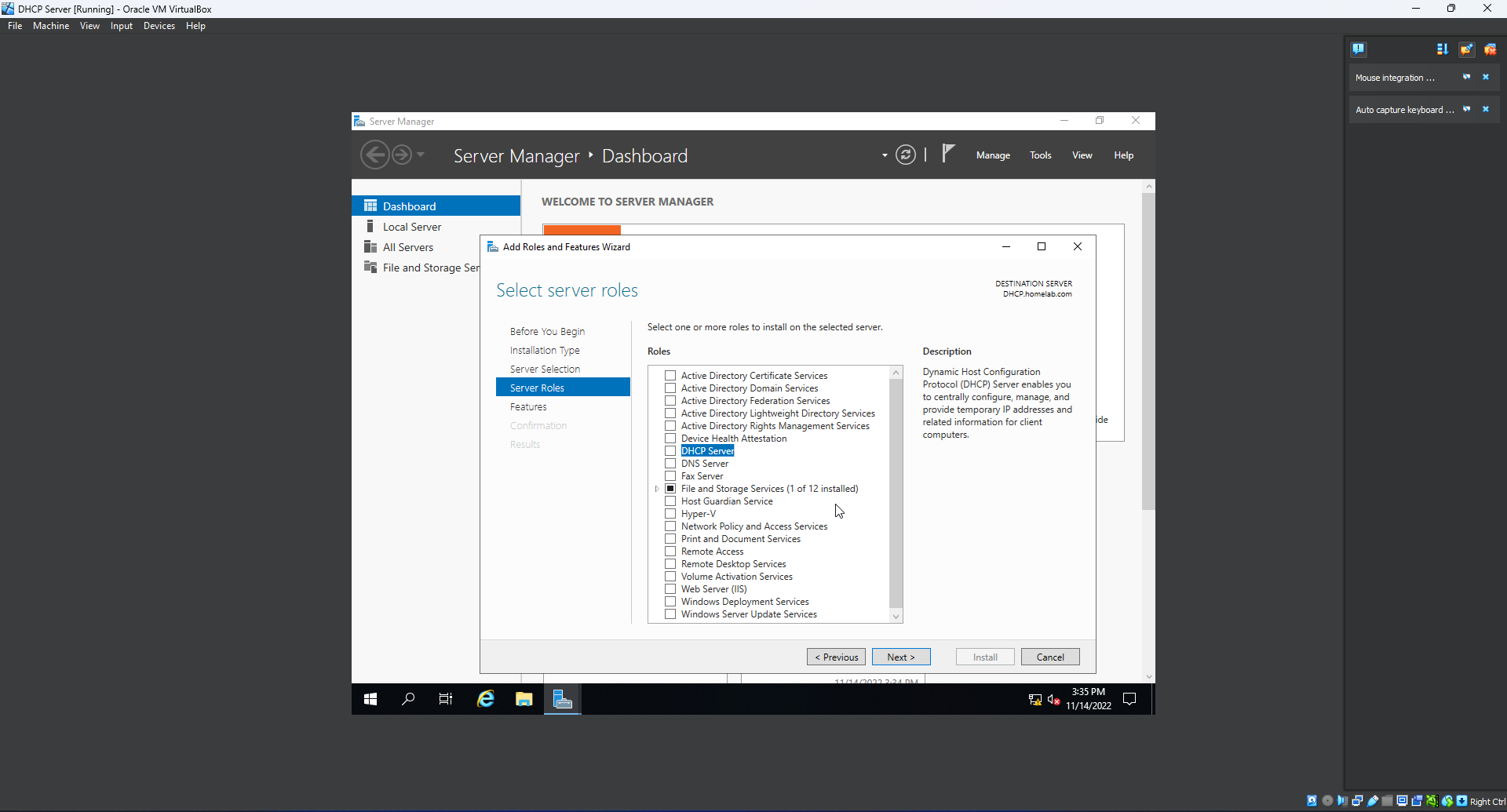Open the Server Manager View menu

click(x=1082, y=155)
